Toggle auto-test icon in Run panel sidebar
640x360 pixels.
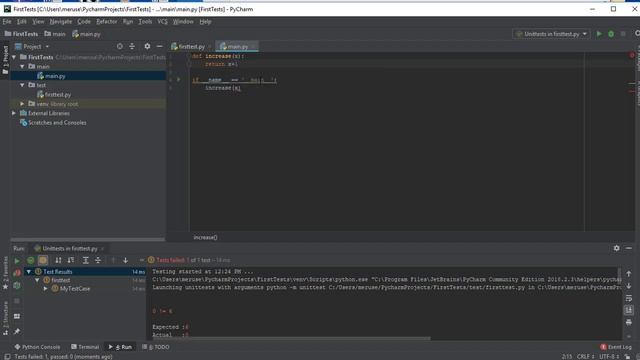coord(17,286)
